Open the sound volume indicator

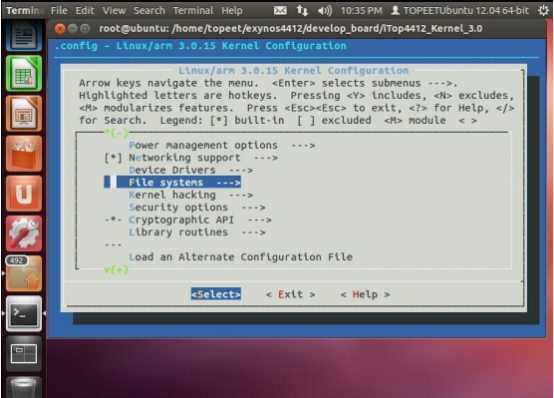point(324,11)
